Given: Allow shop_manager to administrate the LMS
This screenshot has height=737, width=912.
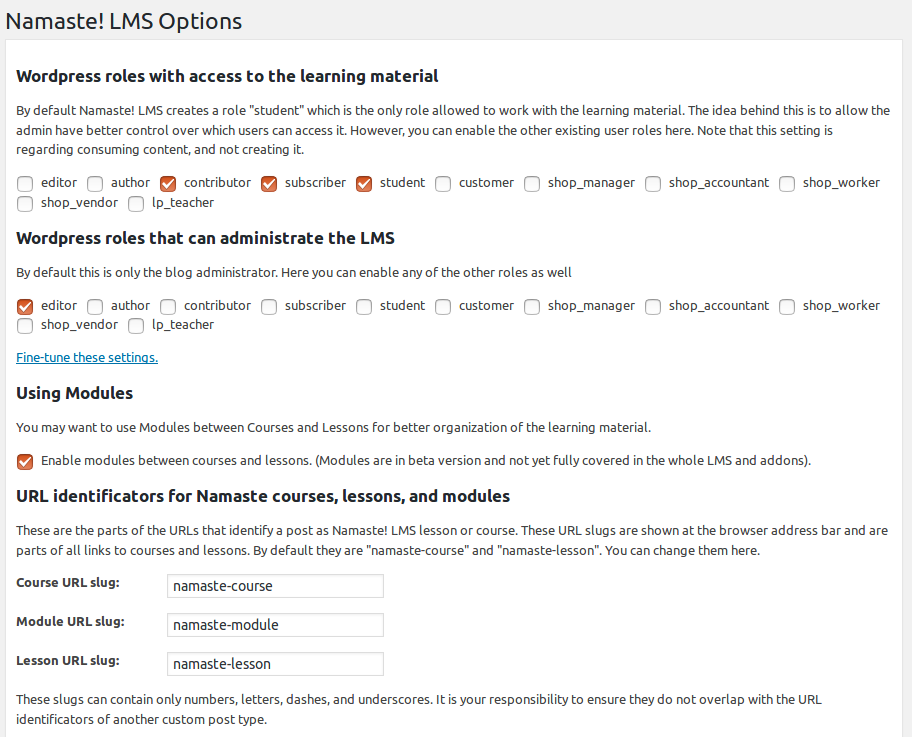Looking at the screenshot, I should (x=532, y=307).
